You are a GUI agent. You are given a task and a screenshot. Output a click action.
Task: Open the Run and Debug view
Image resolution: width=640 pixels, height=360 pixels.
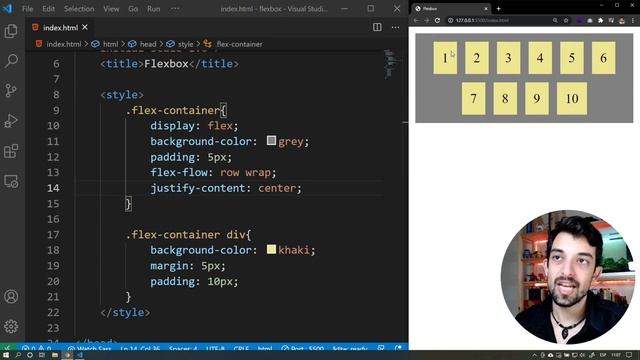click(11, 121)
